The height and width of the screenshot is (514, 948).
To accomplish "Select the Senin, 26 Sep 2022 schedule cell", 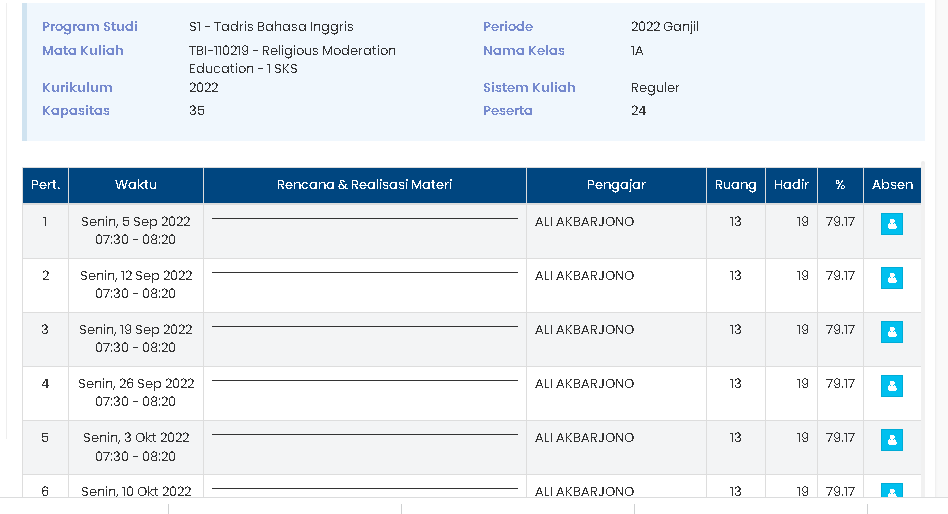I will point(136,393).
